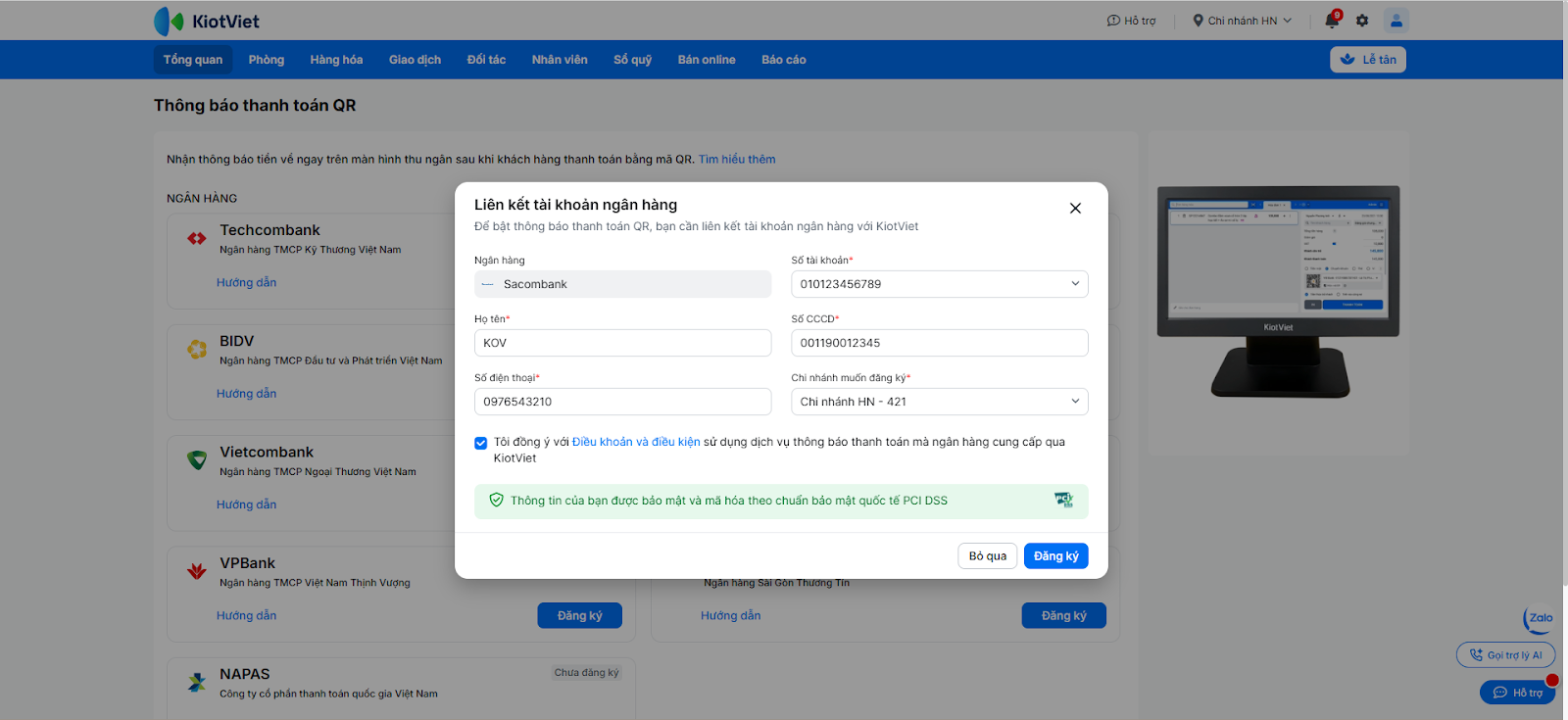Open the Chi nhánh muốn đăng ký dropdown

pyautogui.click(x=940, y=402)
